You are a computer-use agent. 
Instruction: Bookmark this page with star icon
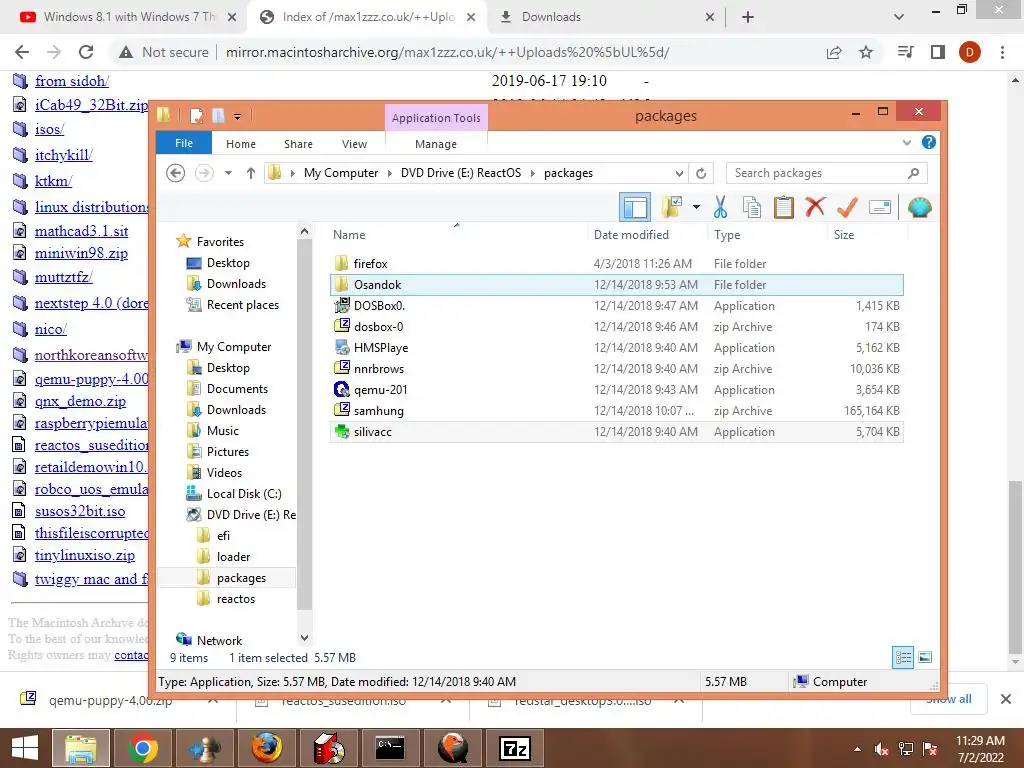866,52
